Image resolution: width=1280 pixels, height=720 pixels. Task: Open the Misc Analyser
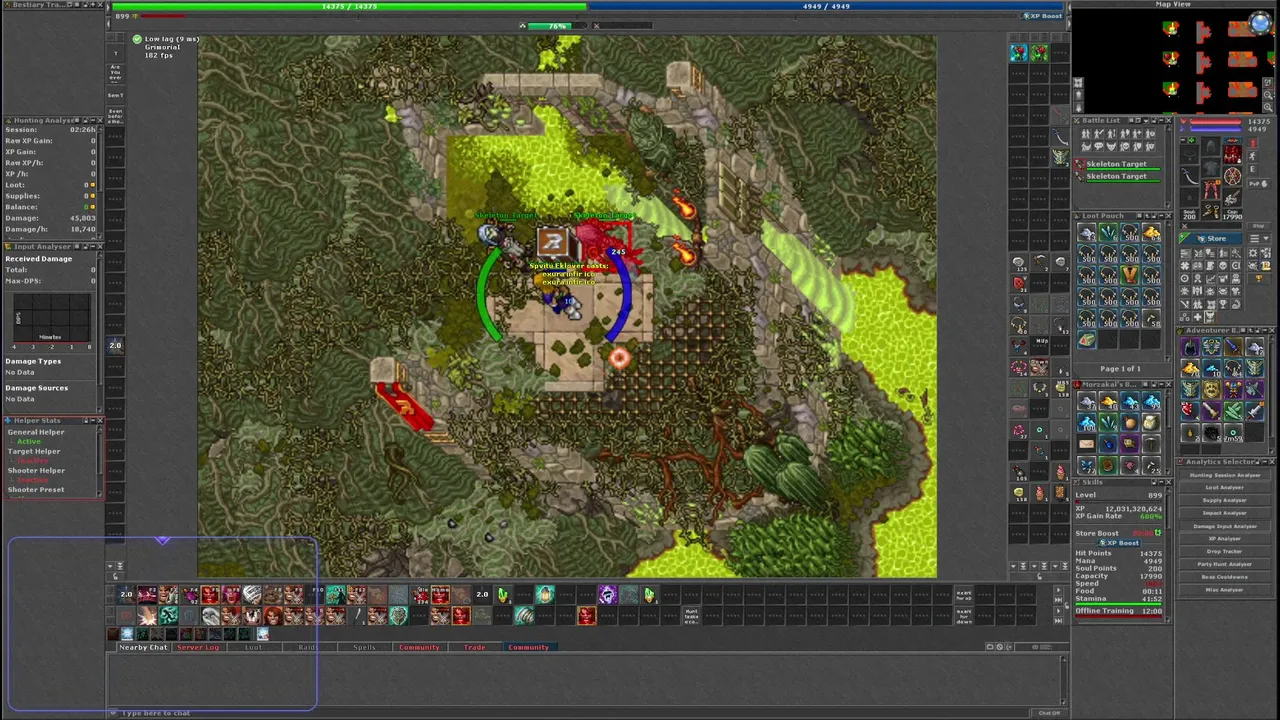[1224, 590]
